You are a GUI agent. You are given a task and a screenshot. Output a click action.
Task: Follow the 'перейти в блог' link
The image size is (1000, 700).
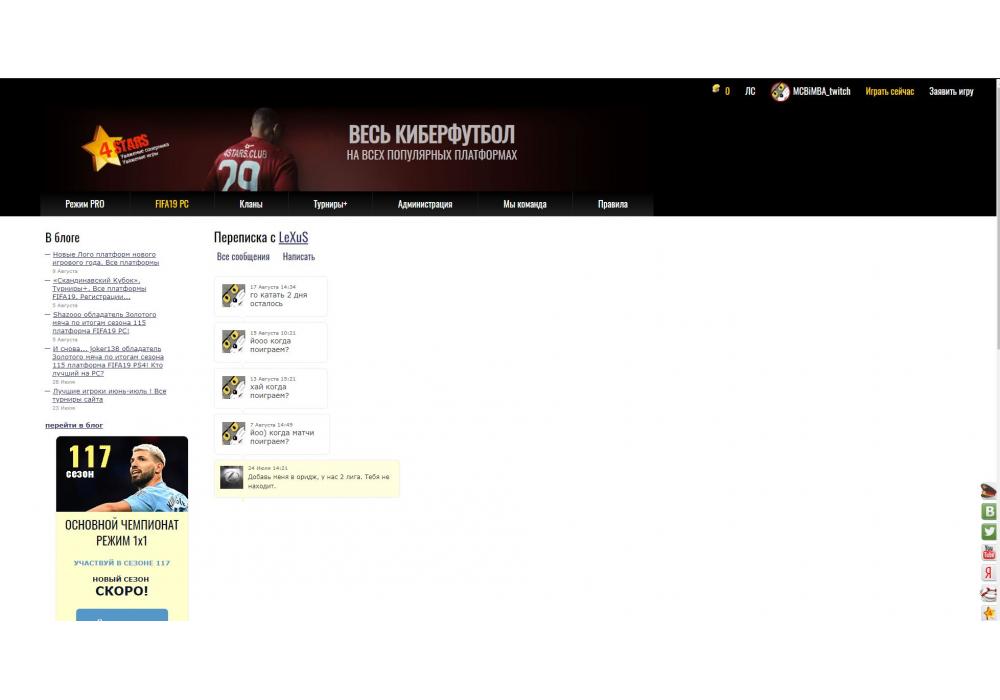click(x=74, y=425)
